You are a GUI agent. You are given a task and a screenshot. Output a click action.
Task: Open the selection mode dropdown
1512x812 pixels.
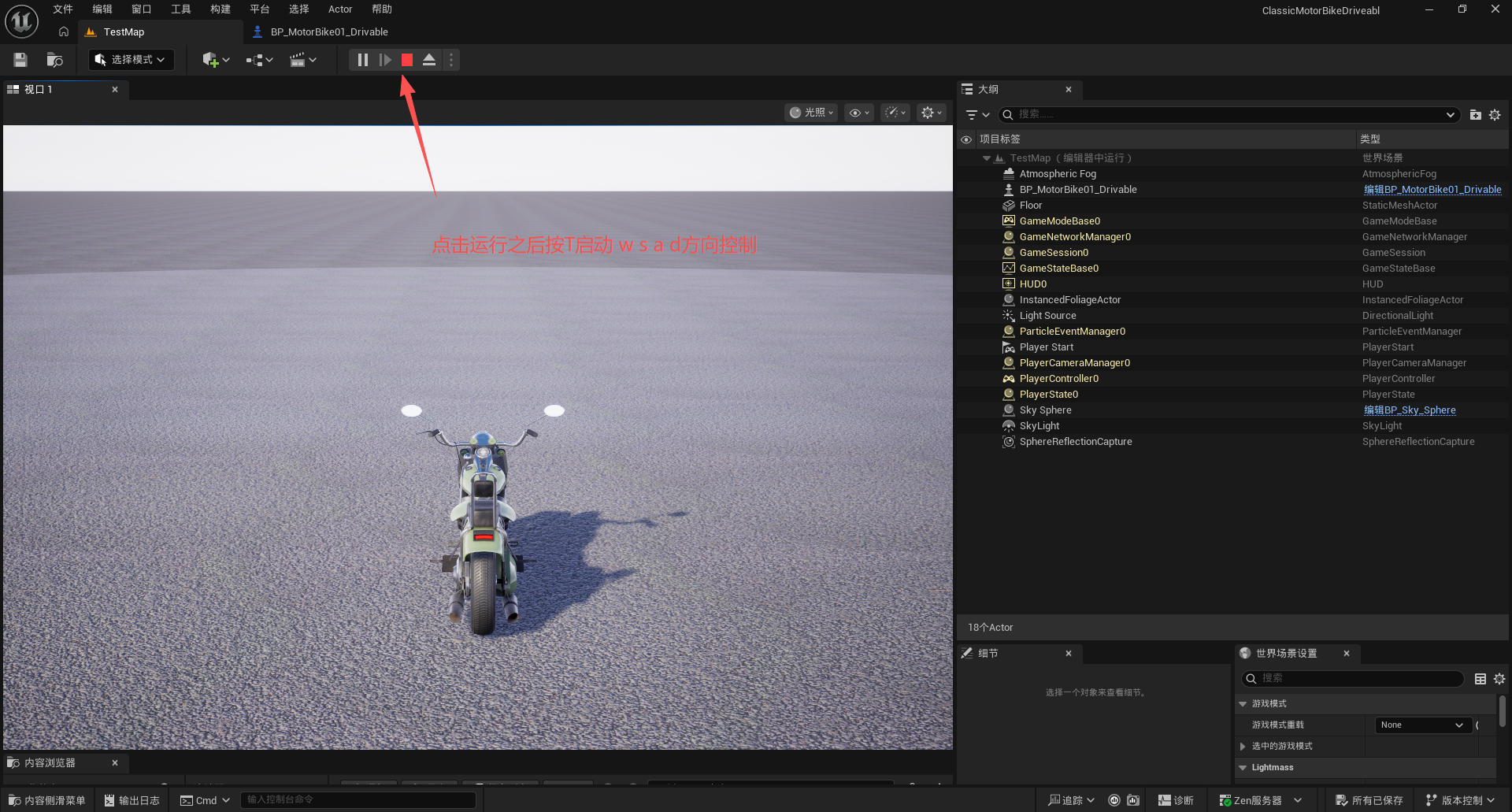pos(131,60)
